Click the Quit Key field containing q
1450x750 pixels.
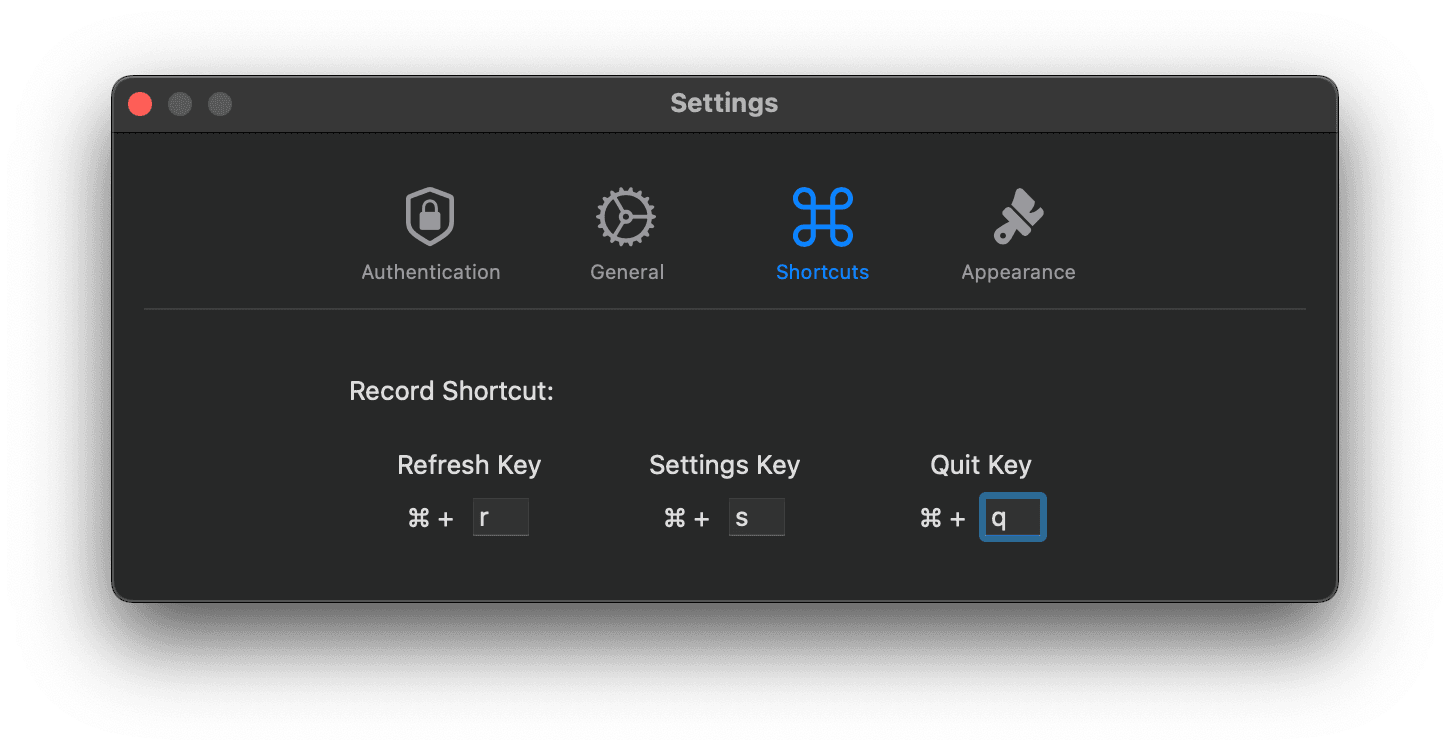(x=1013, y=518)
